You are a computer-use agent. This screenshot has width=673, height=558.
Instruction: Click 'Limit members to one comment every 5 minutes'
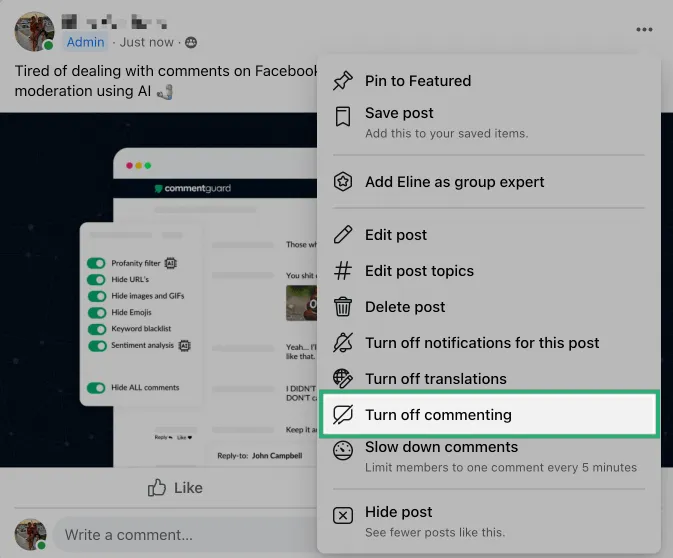pos(501,467)
